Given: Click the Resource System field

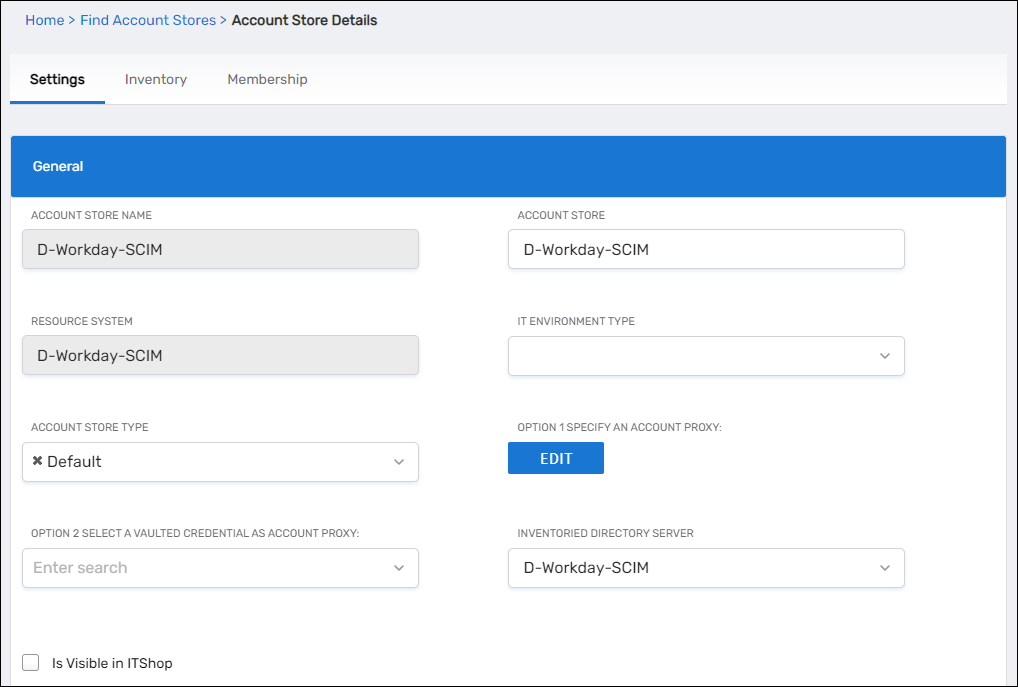Looking at the screenshot, I should (x=220, y=356).
